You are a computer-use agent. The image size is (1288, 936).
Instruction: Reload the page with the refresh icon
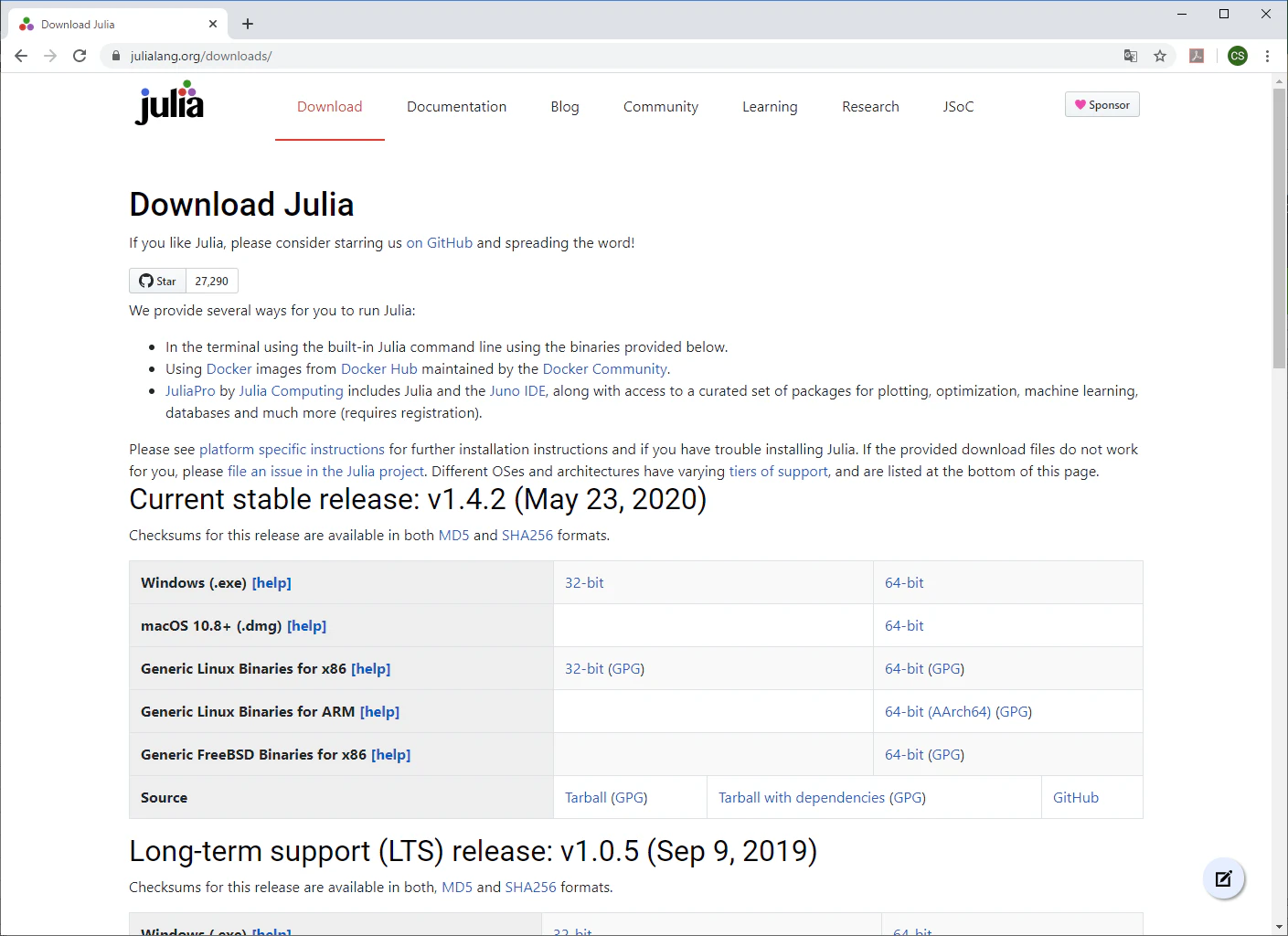80,56
